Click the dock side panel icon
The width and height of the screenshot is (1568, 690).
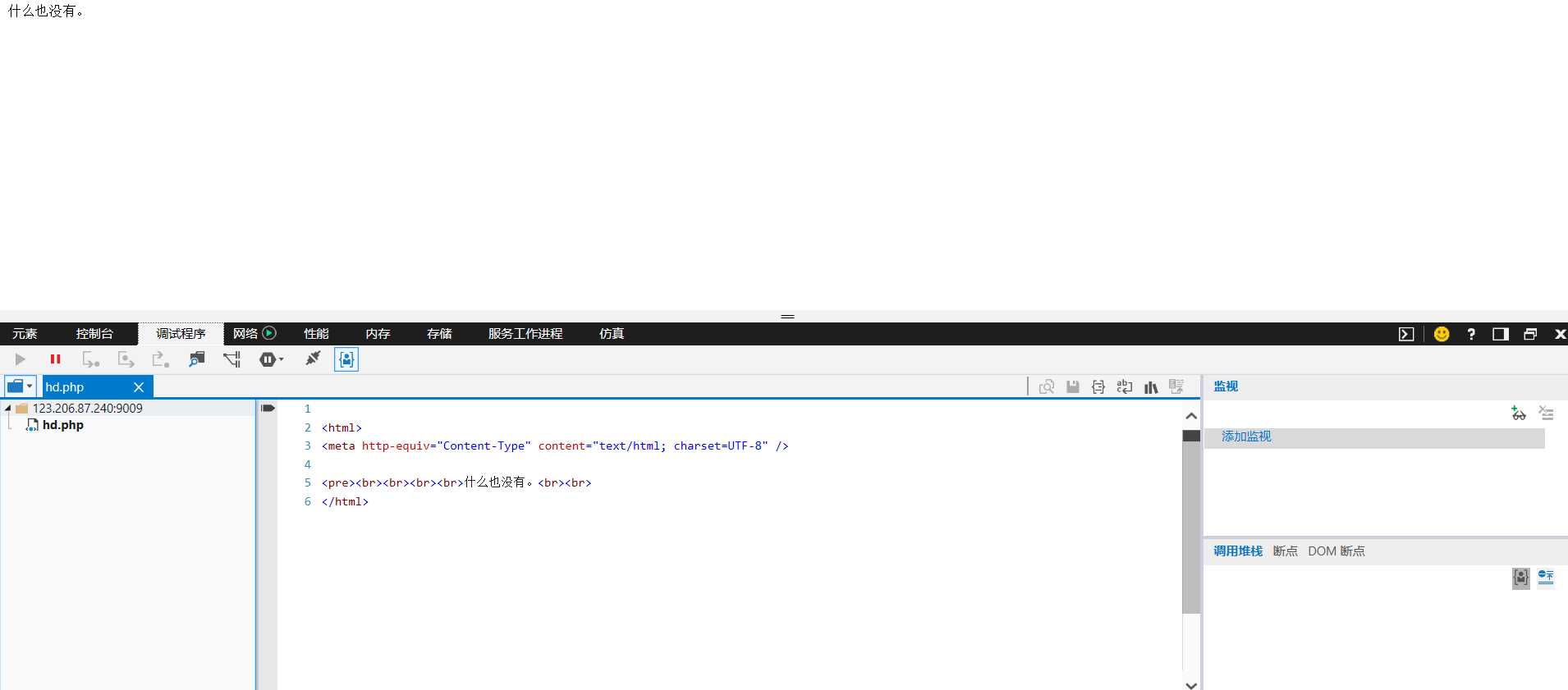click(x=1501, y=334)
